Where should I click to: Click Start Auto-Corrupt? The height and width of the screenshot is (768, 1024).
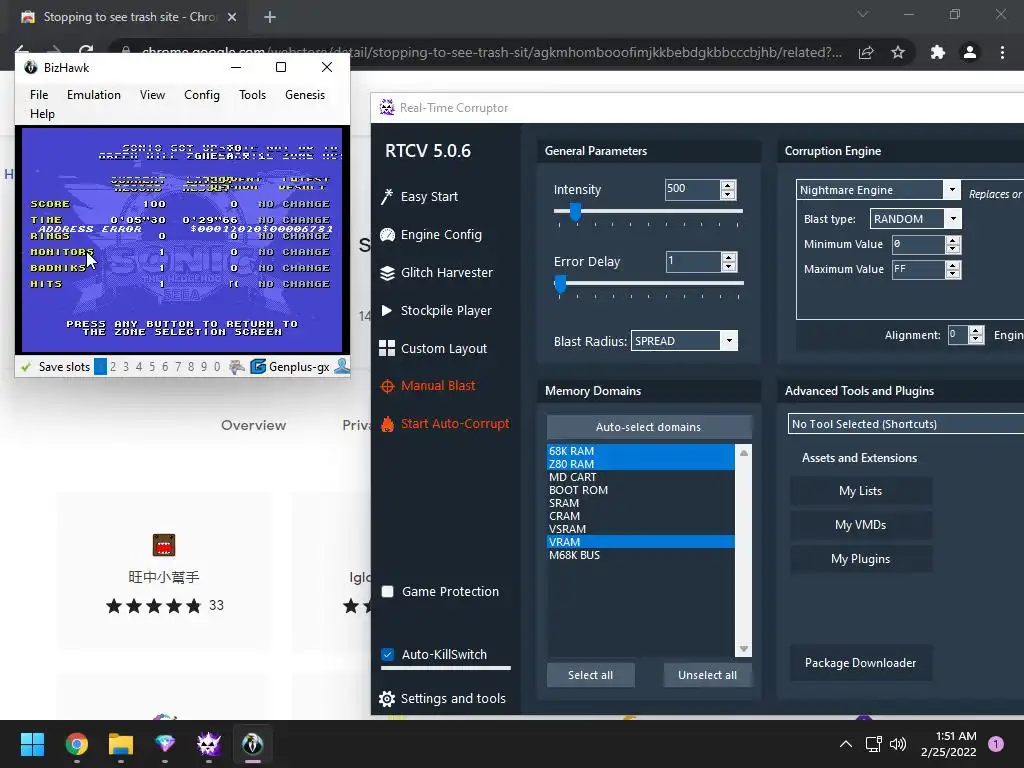444,424
